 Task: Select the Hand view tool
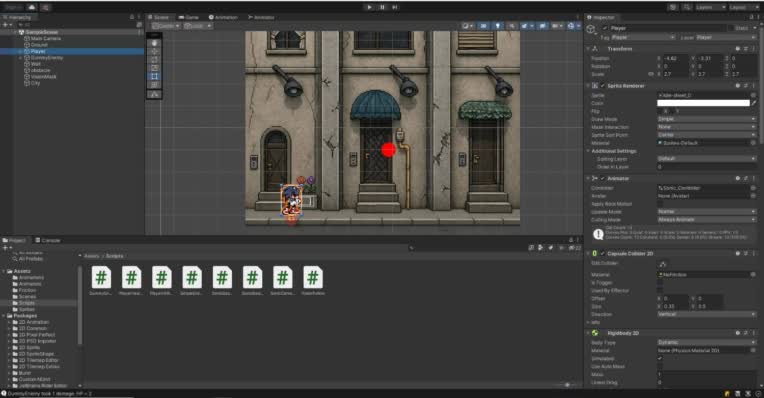click(154, 43)
